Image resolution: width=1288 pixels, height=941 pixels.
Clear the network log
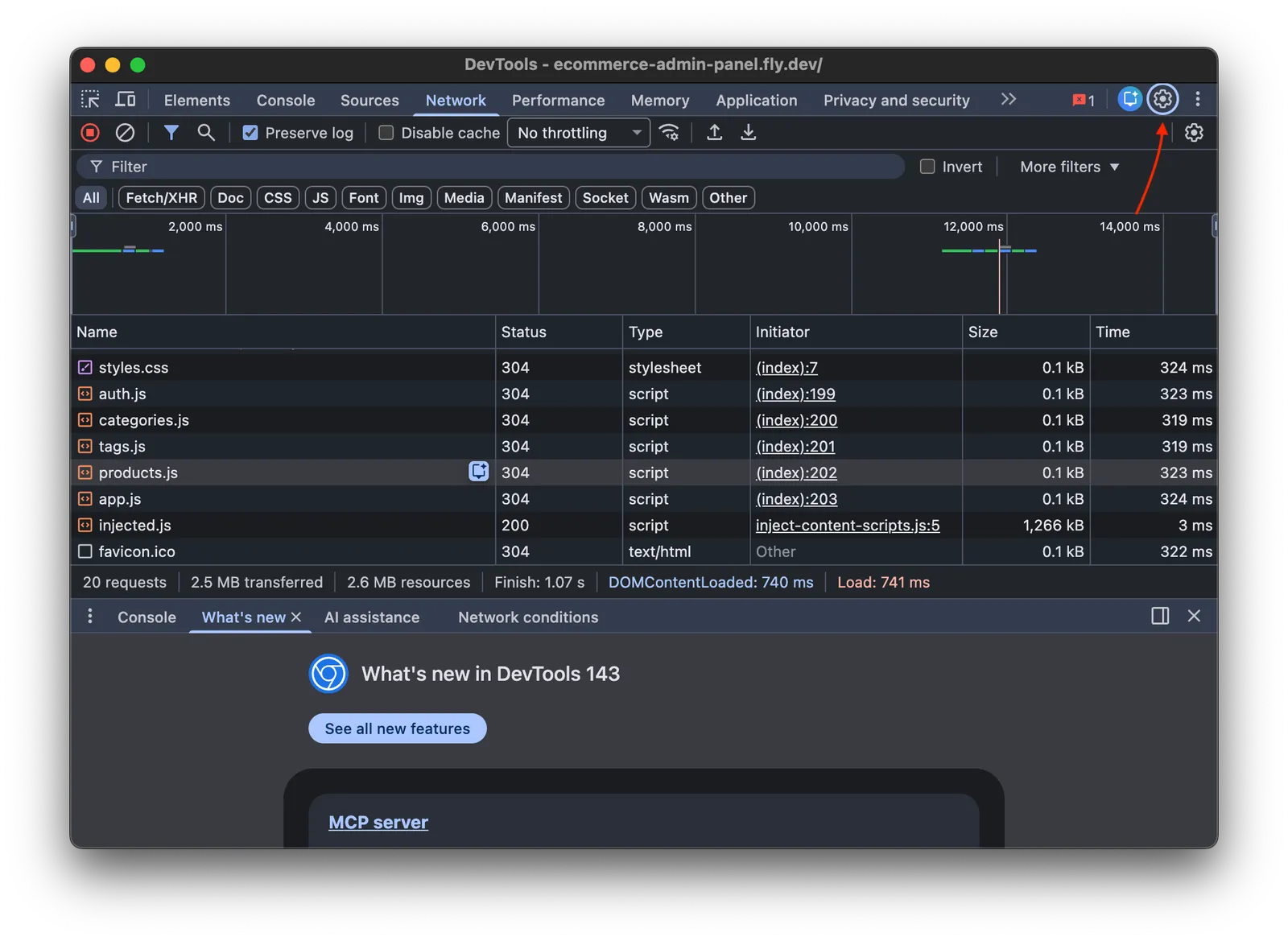click(x=125, y=133)
